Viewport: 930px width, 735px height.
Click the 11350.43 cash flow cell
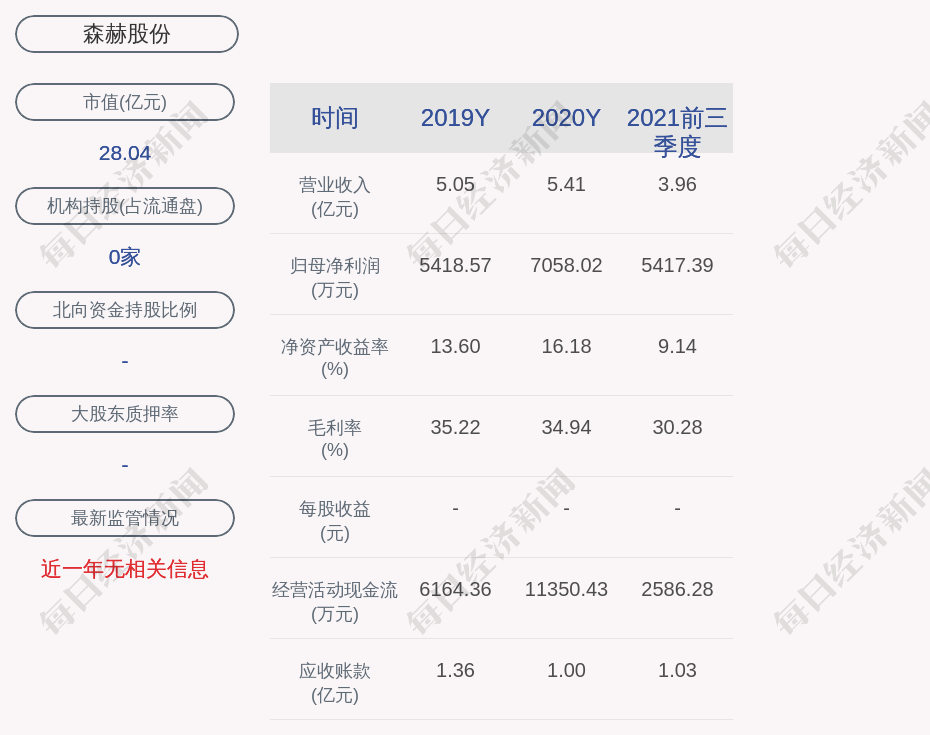point(566,589)
